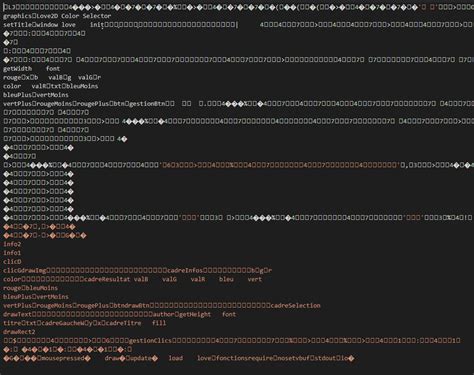
Task: Click the word "init" on the setTitle line
Action: 97,25
